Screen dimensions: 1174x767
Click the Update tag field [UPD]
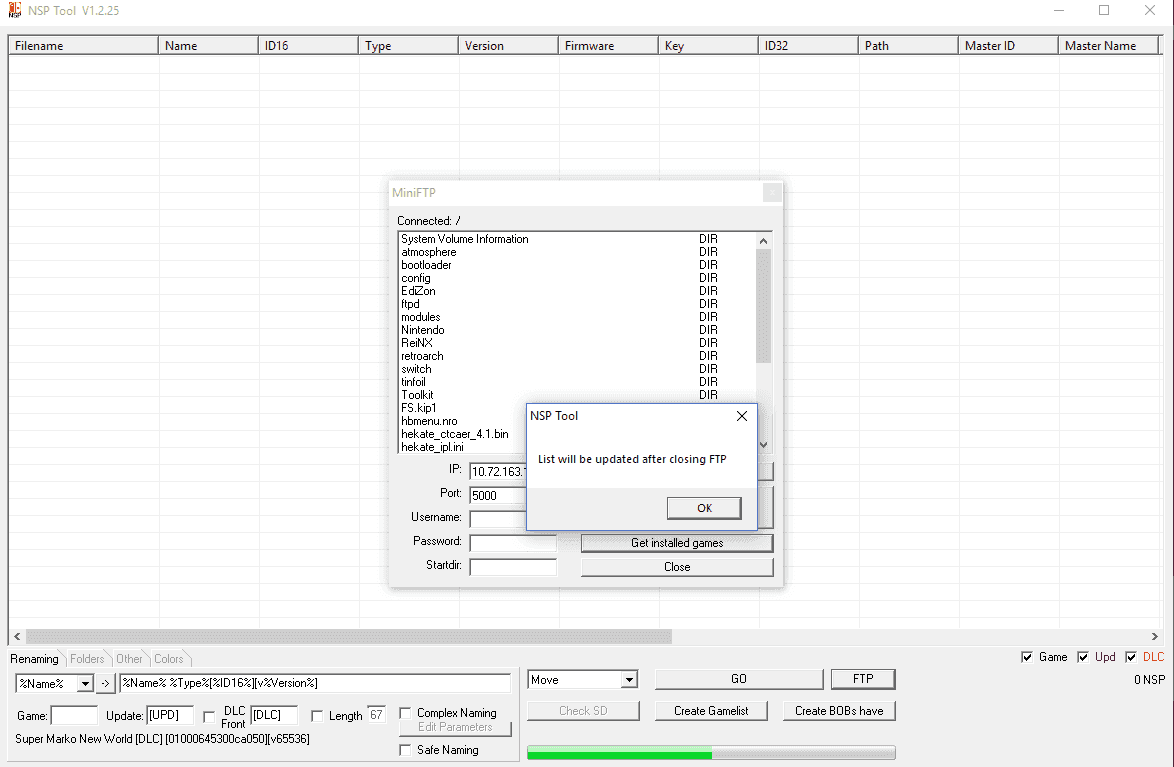click(170, 715)
